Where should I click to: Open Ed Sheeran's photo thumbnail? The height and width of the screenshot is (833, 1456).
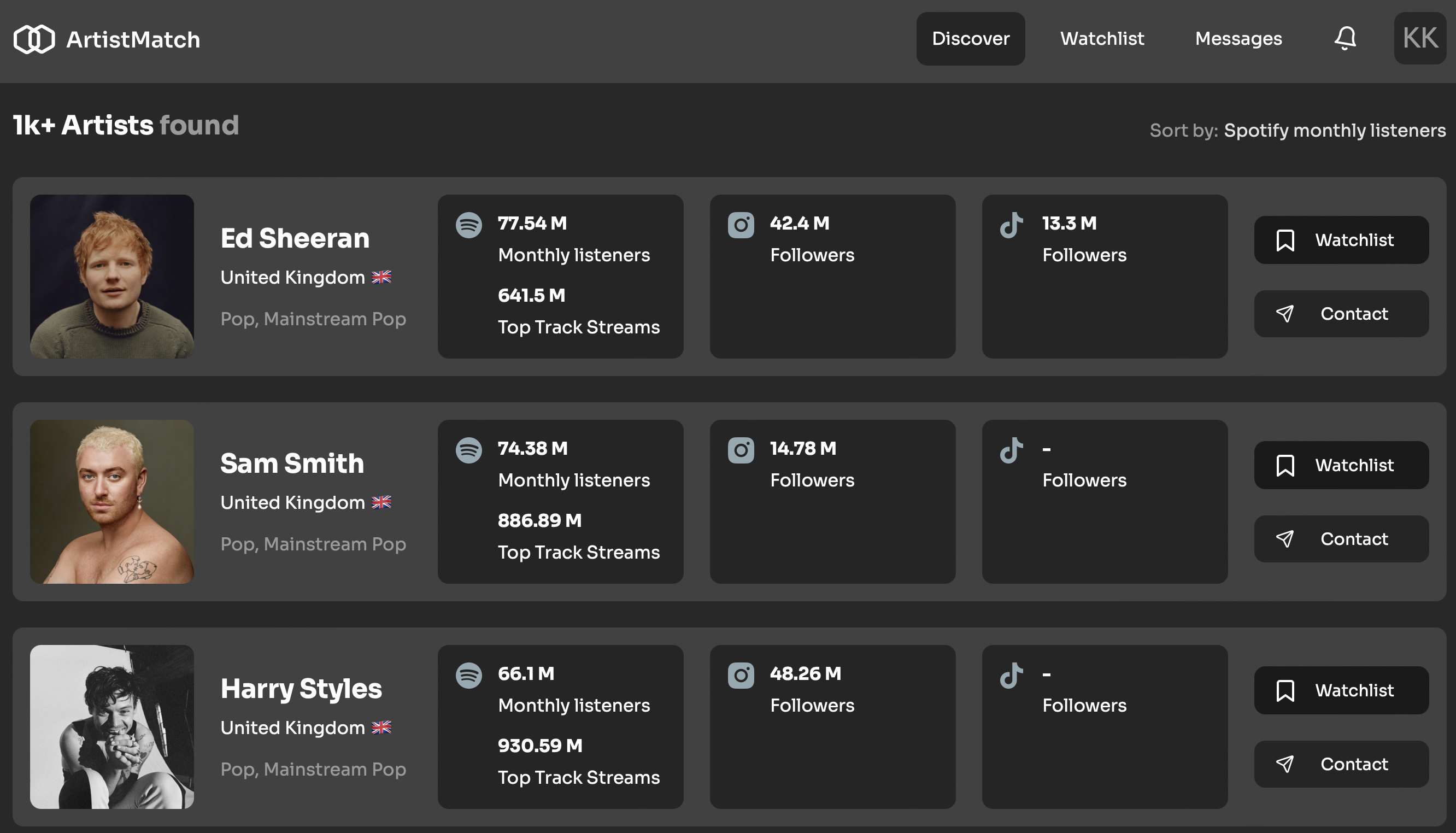(112, 277)
